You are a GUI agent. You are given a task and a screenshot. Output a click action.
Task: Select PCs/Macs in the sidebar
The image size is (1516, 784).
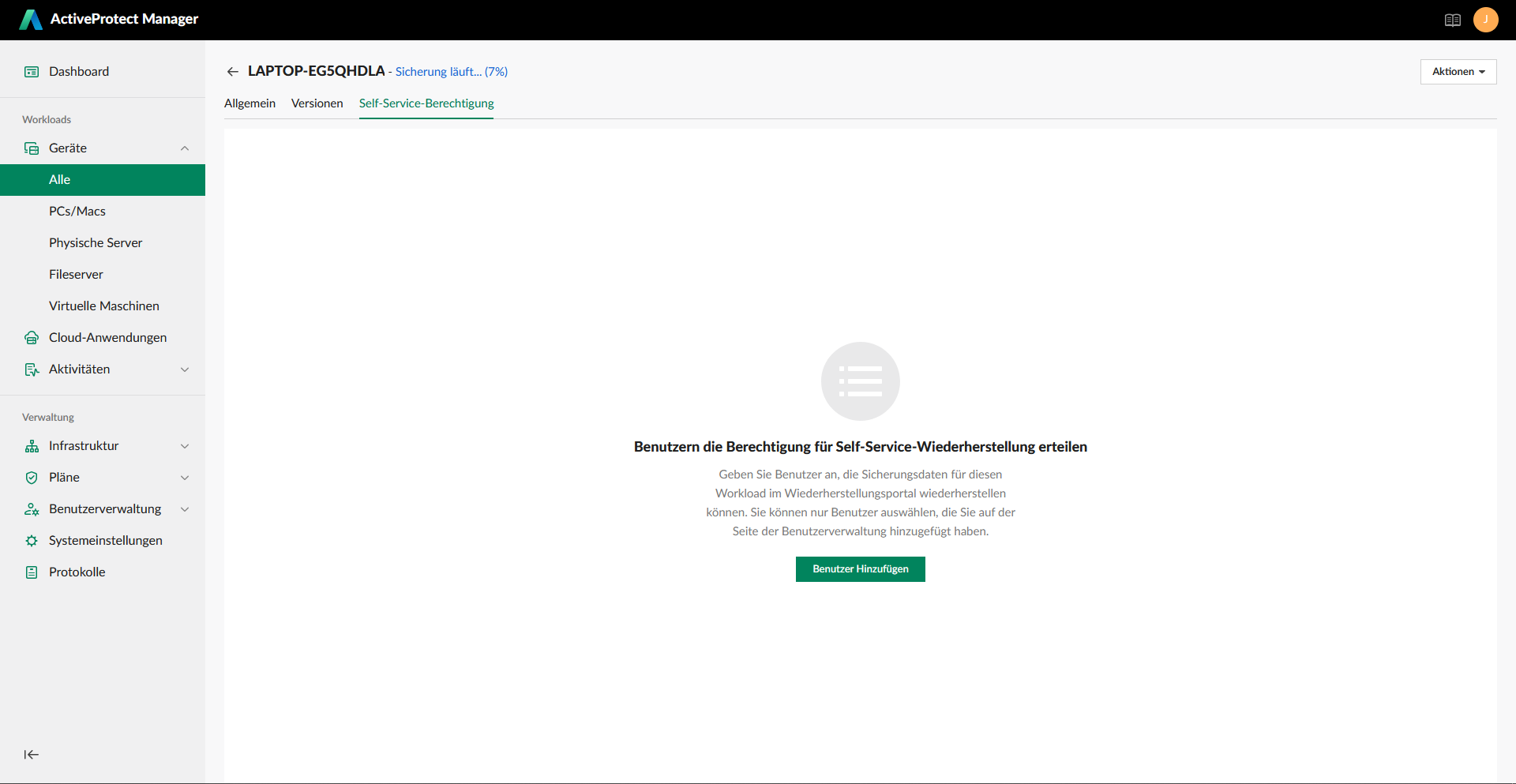77,212
